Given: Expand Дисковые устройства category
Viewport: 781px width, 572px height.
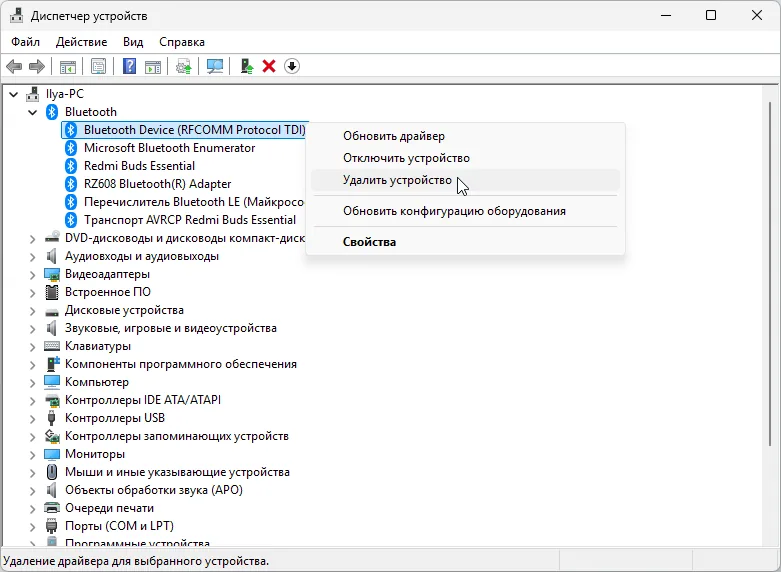Looking at the screenshot, I should [32, 310].
